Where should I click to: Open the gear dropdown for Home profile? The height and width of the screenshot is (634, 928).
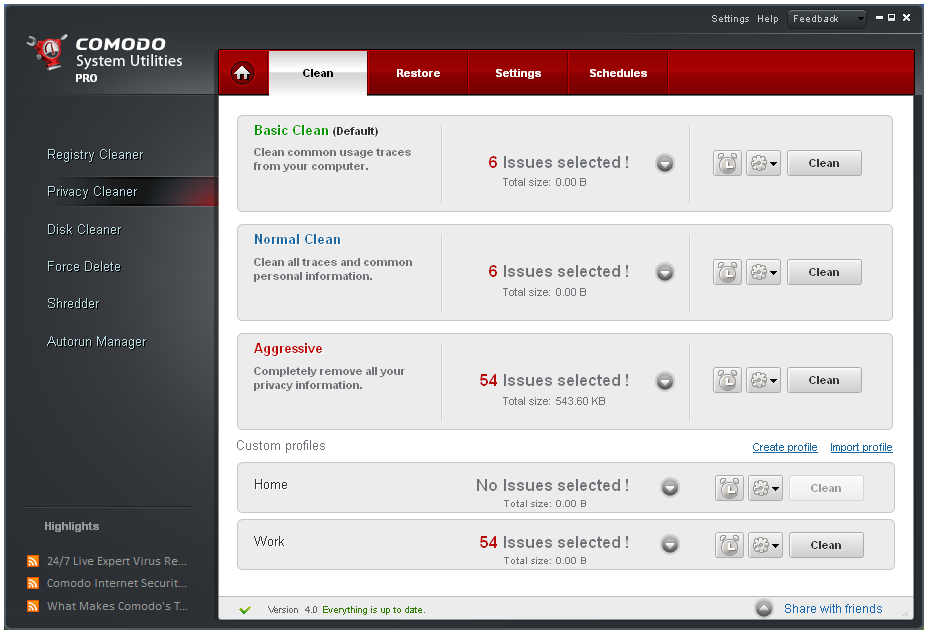[765, 487]
